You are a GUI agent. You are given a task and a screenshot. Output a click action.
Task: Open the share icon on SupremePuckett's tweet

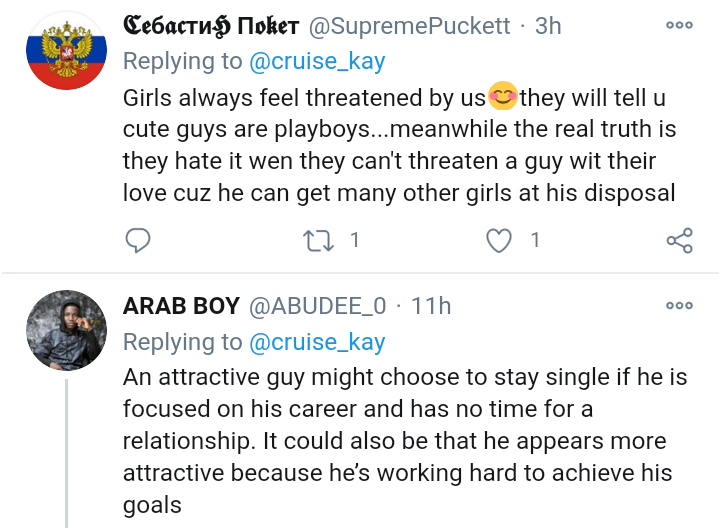(679, 240)
